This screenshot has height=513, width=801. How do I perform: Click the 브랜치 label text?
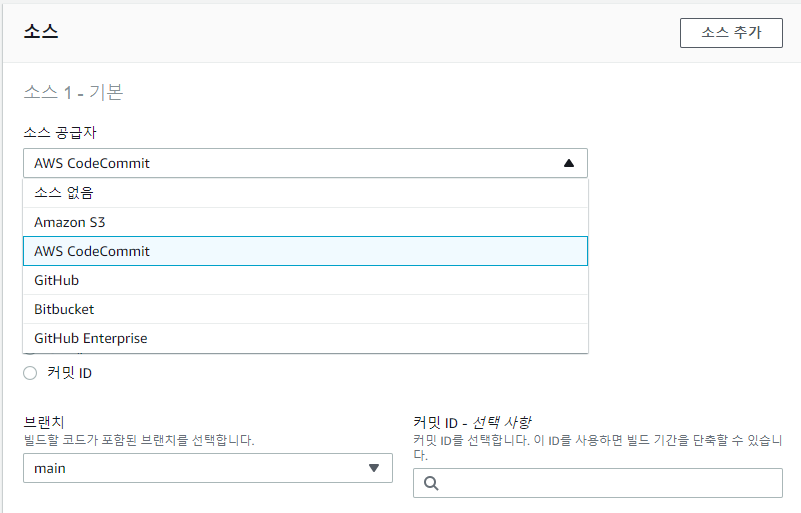tap(44, 422)
